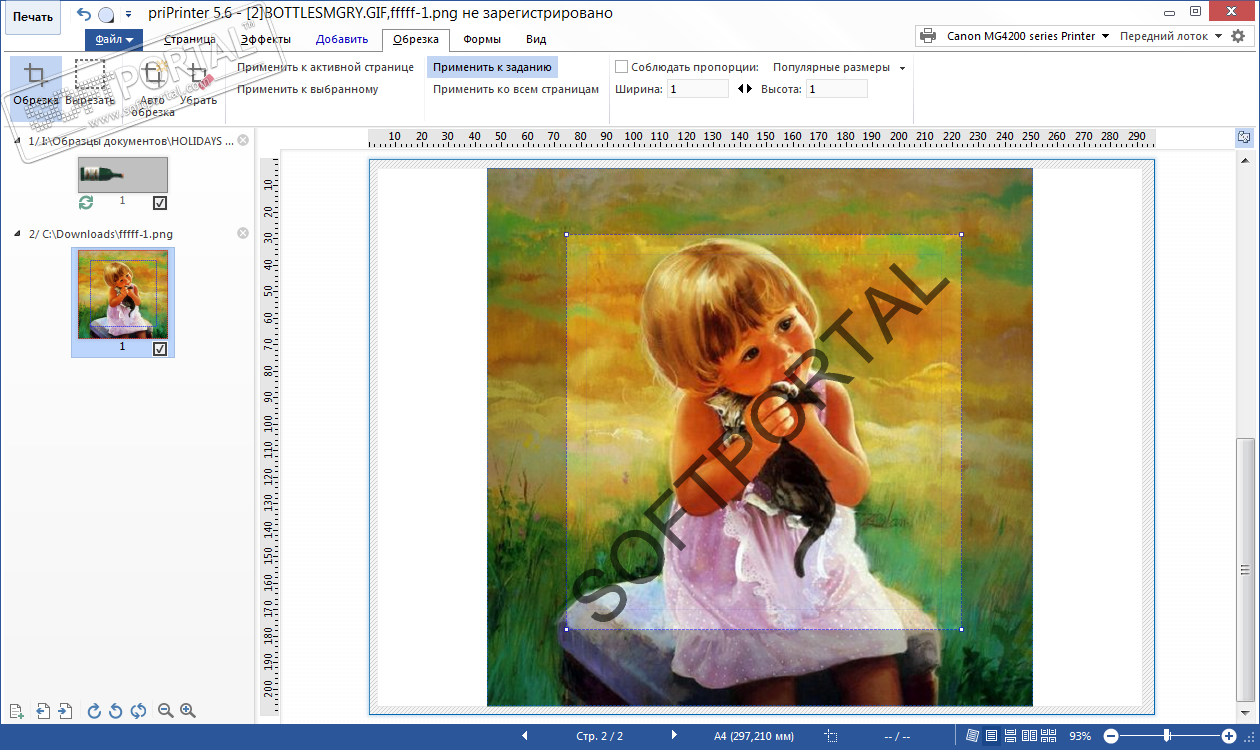Click Применить к активной странице
Viewport: 1260px width, 750px height.
[x=326, y=67]
